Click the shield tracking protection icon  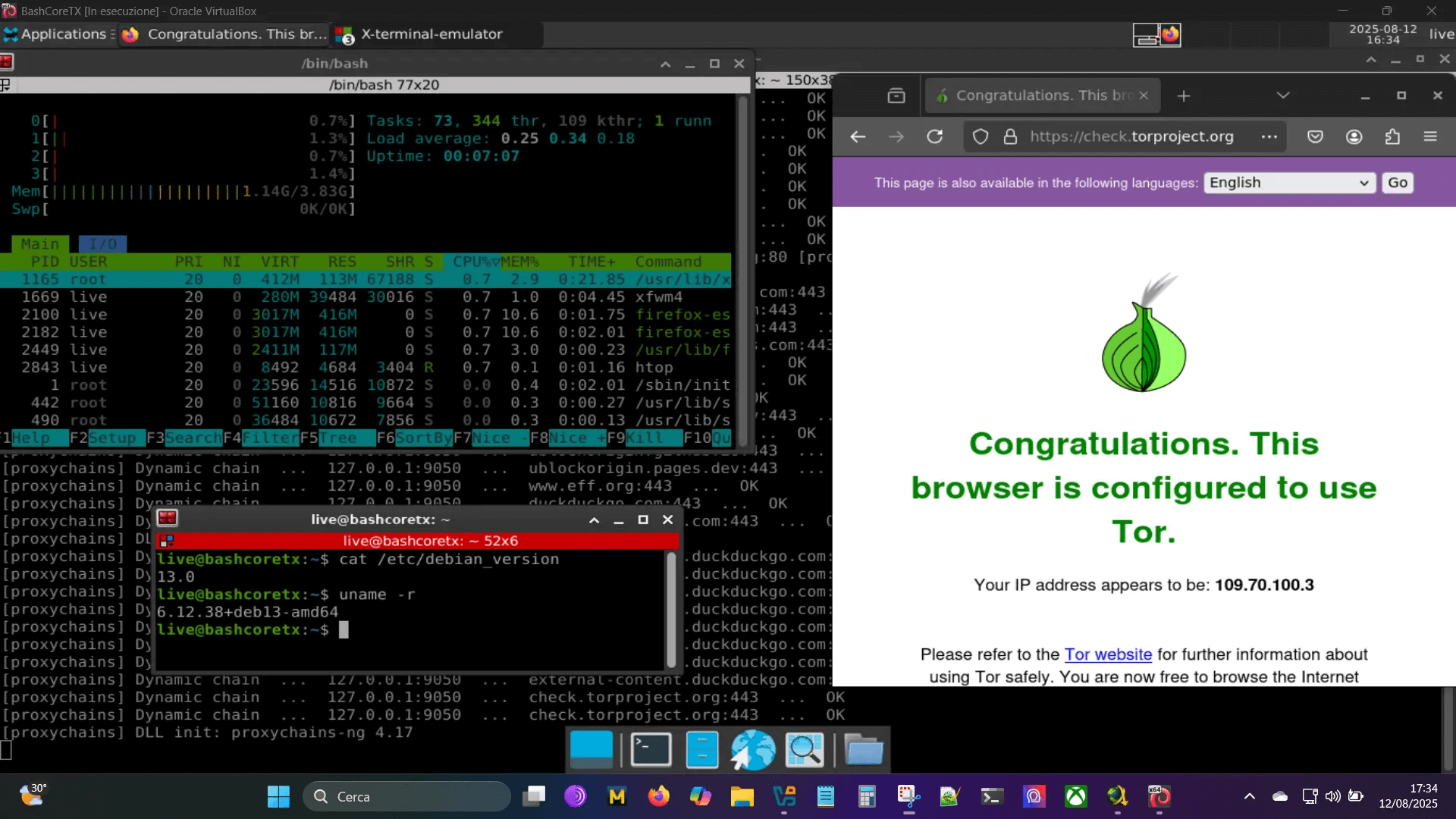click(981, 136)
